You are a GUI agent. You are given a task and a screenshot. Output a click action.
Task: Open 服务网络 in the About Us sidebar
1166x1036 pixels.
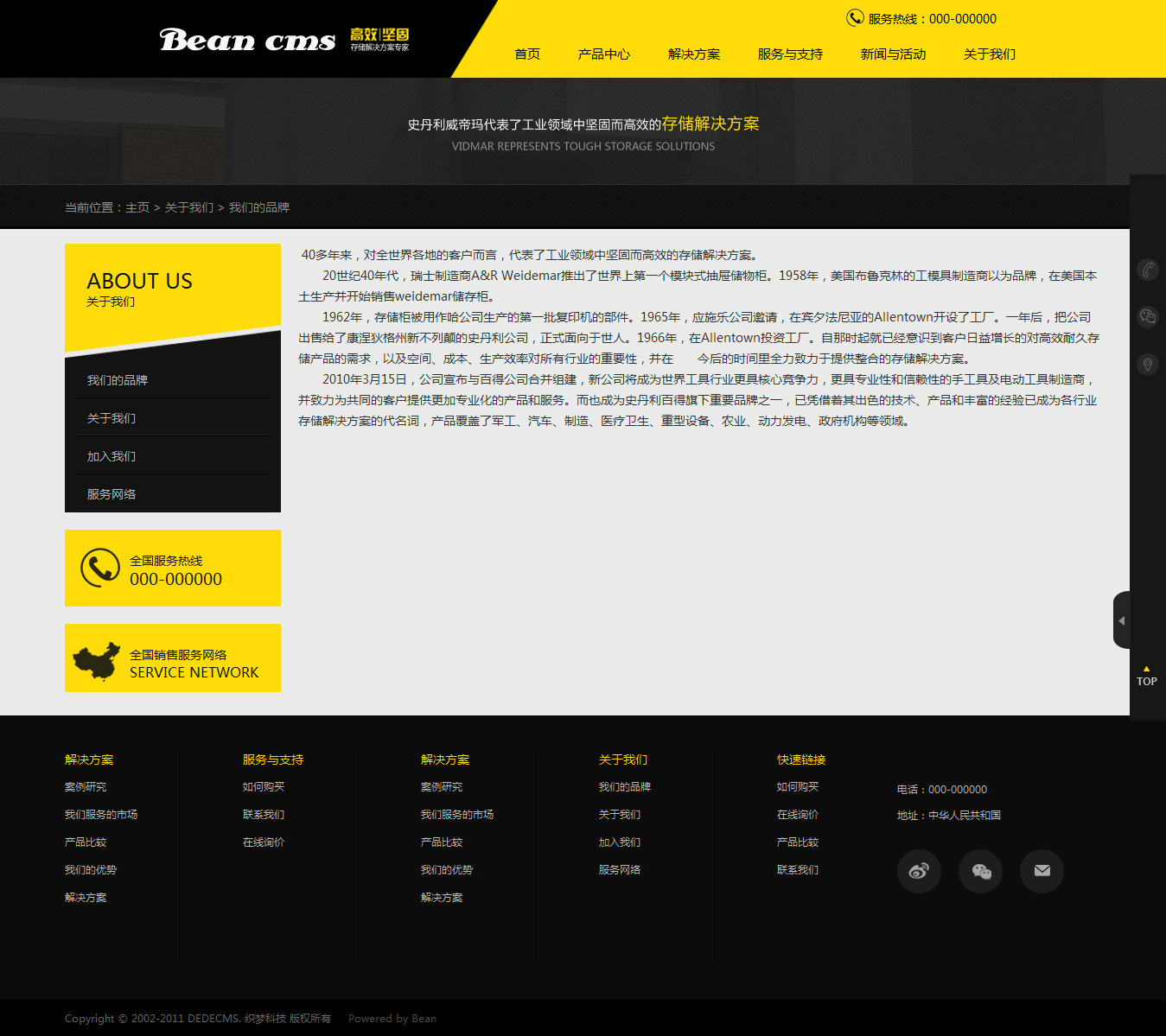tap(112, 494)
